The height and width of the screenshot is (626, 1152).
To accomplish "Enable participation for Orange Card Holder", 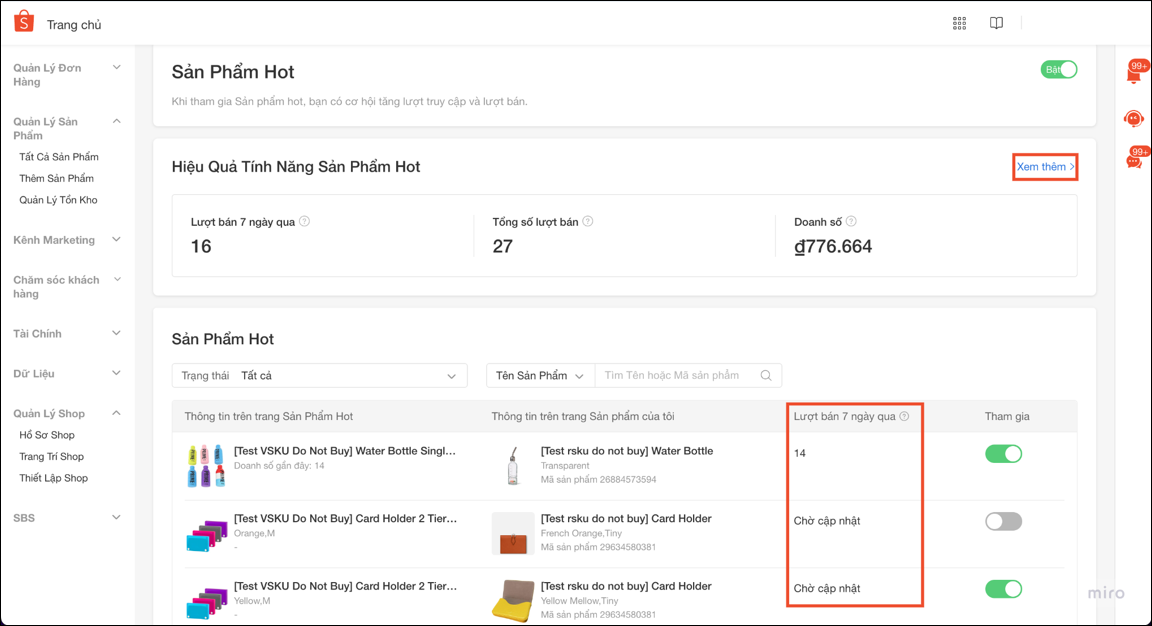I will [x=1003, y=521].
